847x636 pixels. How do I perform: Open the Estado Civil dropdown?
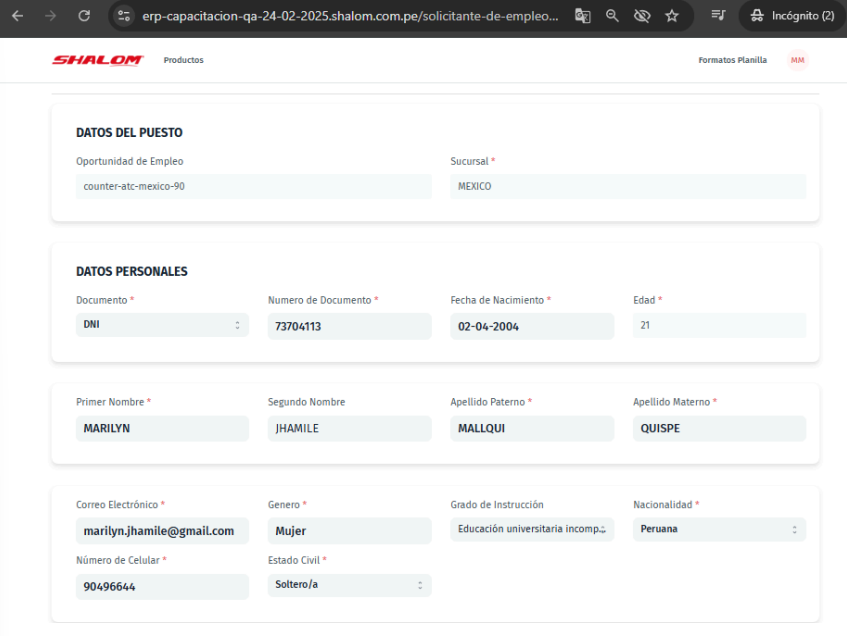349,585
